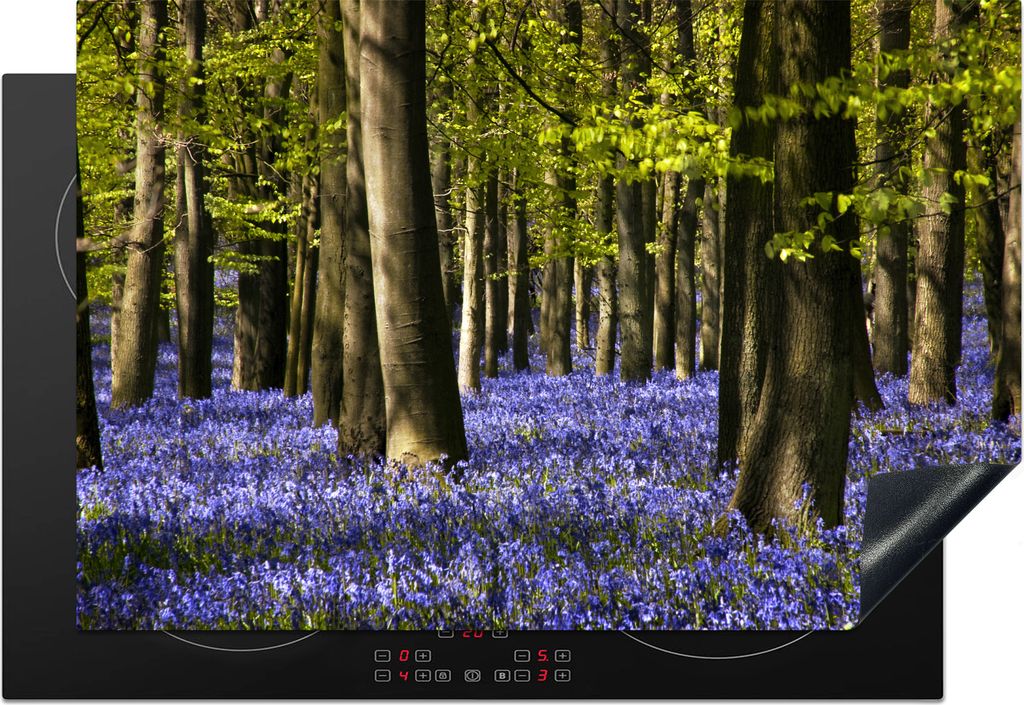Raise heat on zone showing 5
The height and width of the screenshot is (705, 1024).
pyautogui.click(x=563, y=656)
